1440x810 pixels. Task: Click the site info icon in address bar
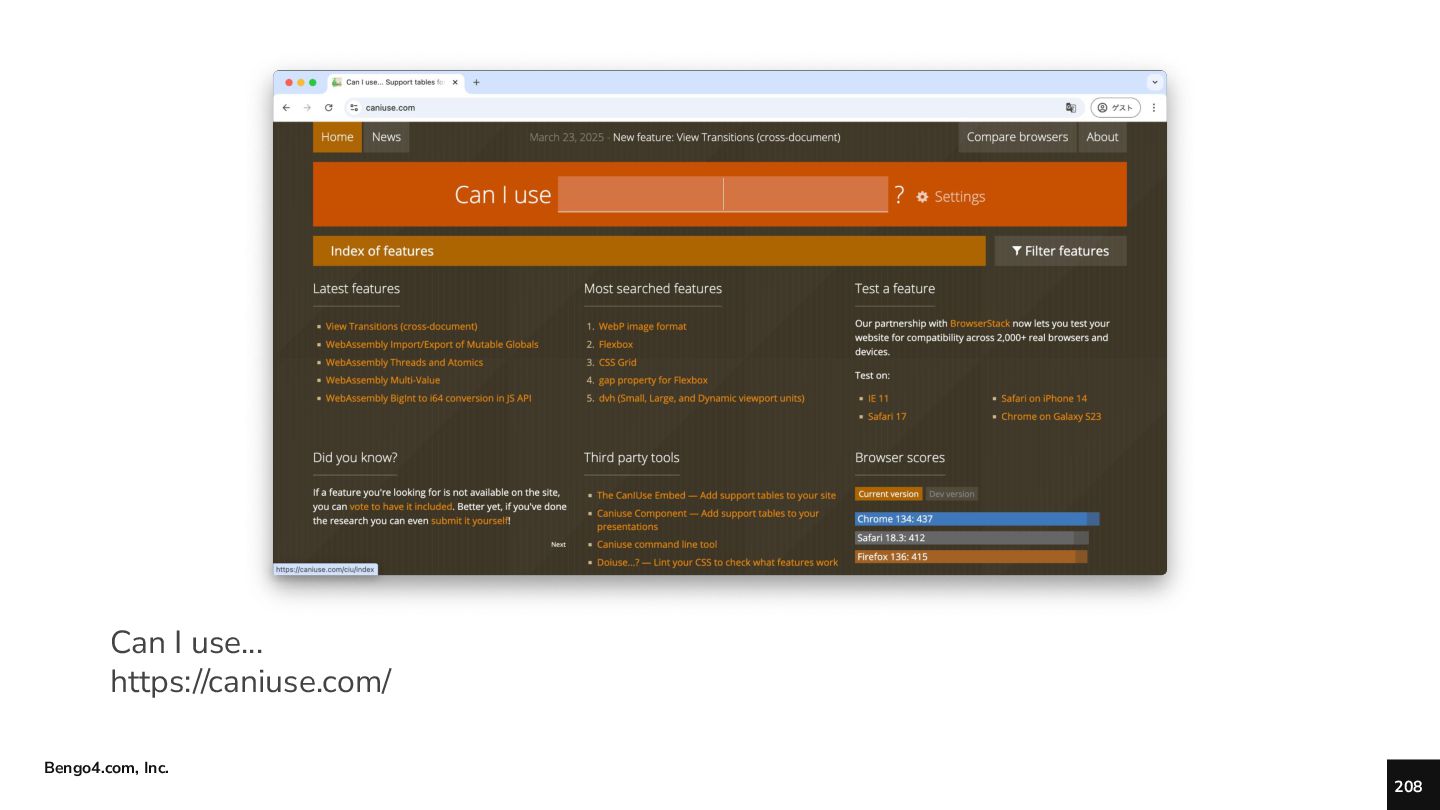point(354,107)
